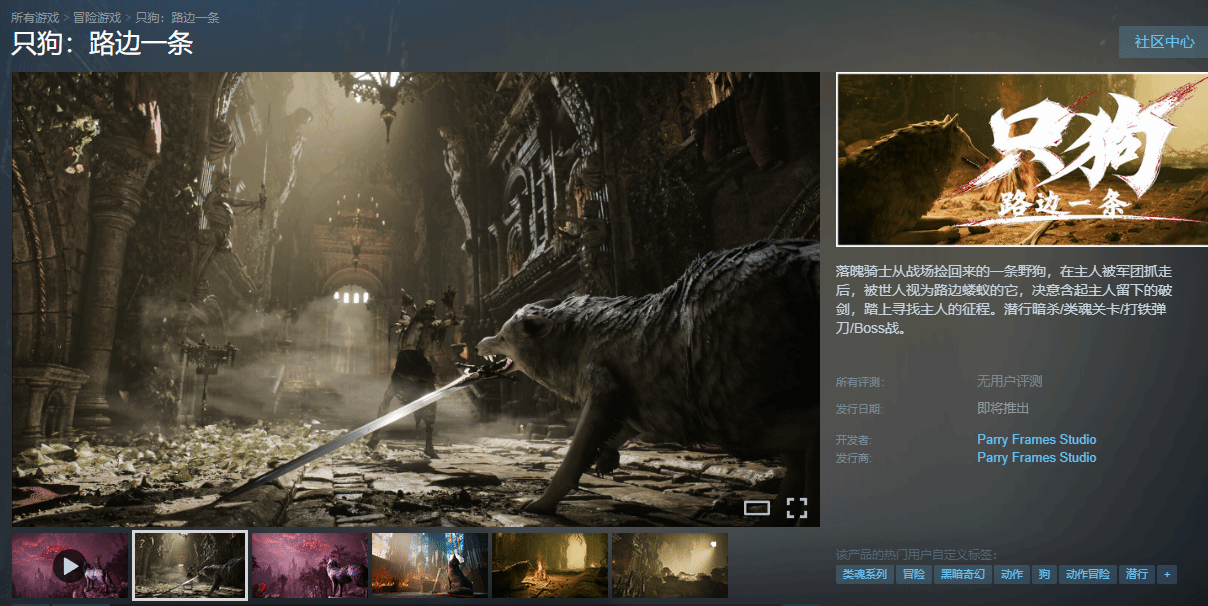
Task: Select the 类魂系列 tag
Action: pyautogui.click(x=864, y=574)
